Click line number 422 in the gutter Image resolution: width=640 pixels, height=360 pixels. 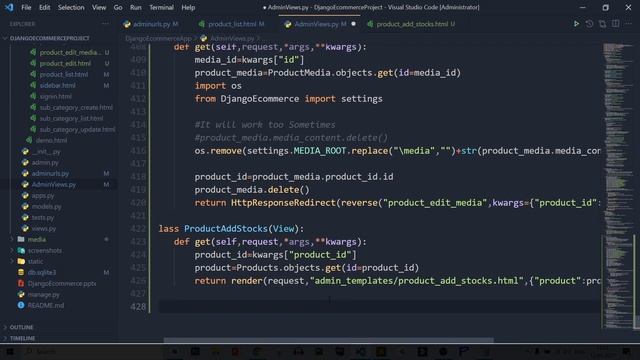click(138, 229)
